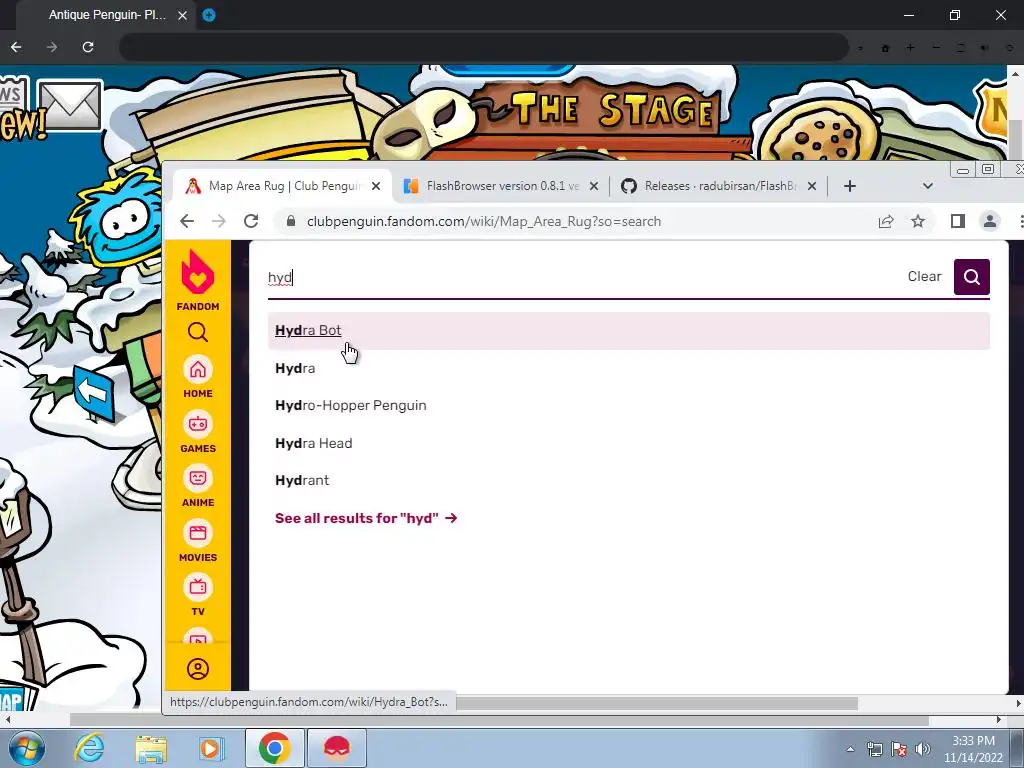Open the taskbar clock showing 3:33 PM
Viewport: 1024px width, 768px height.
pyautogui.click(x=974, y=749)
